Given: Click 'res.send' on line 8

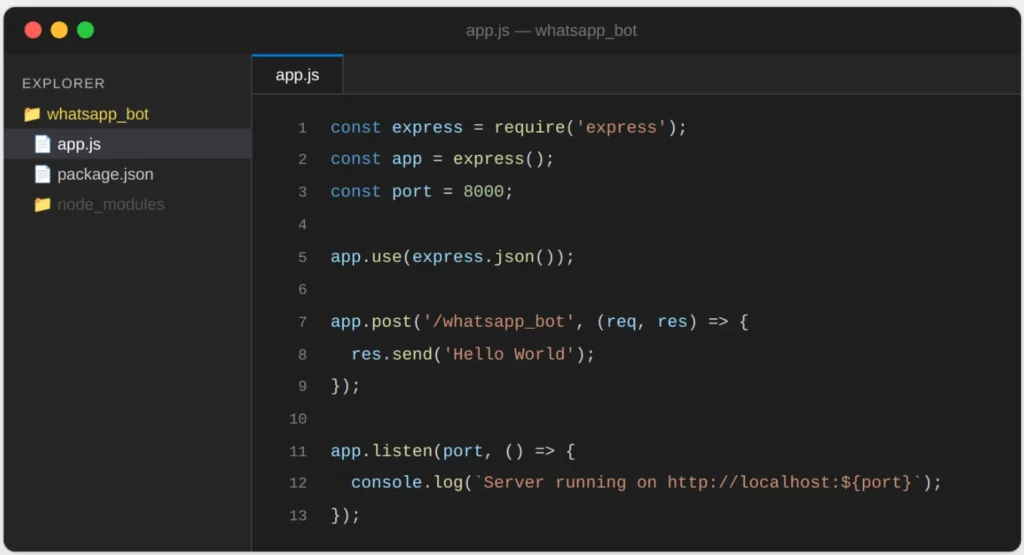Looking at the screenshot, I should point(392,355).
